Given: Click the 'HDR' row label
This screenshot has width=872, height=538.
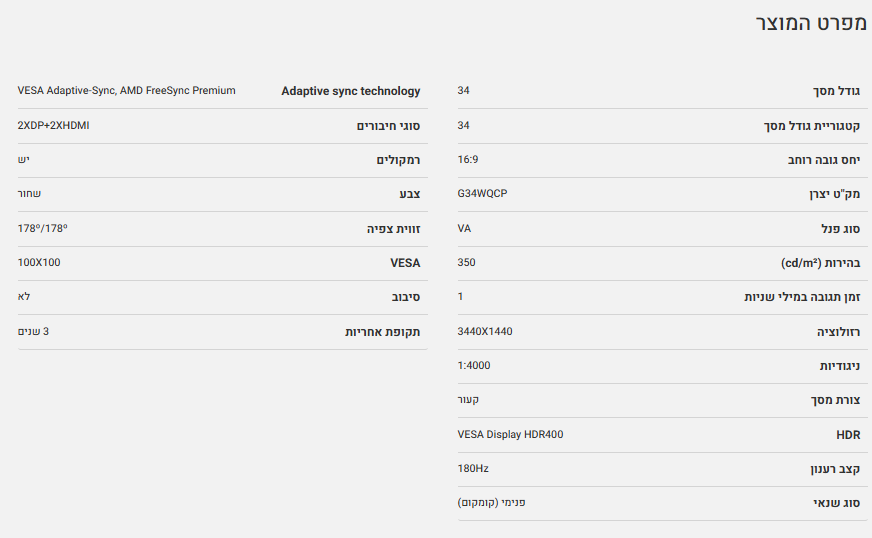Looking at the screenshot, I should click(x=848, y=435).
